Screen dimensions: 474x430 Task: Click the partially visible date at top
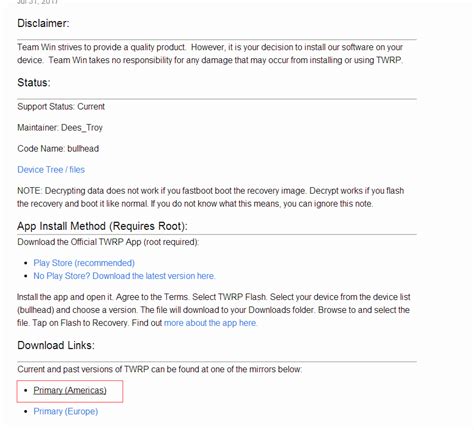click(37, 2)
